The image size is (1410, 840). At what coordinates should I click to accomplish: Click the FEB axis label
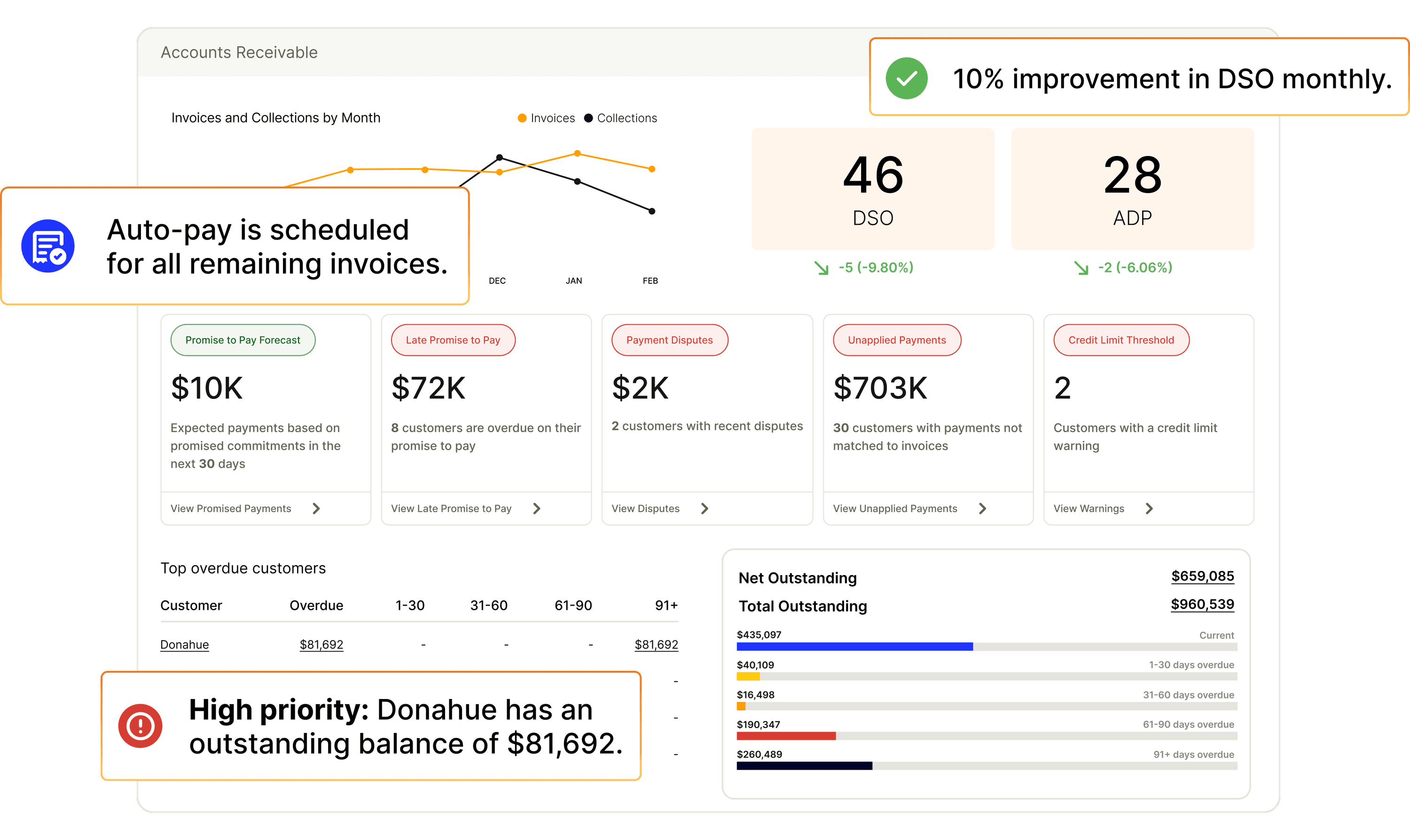650,281
